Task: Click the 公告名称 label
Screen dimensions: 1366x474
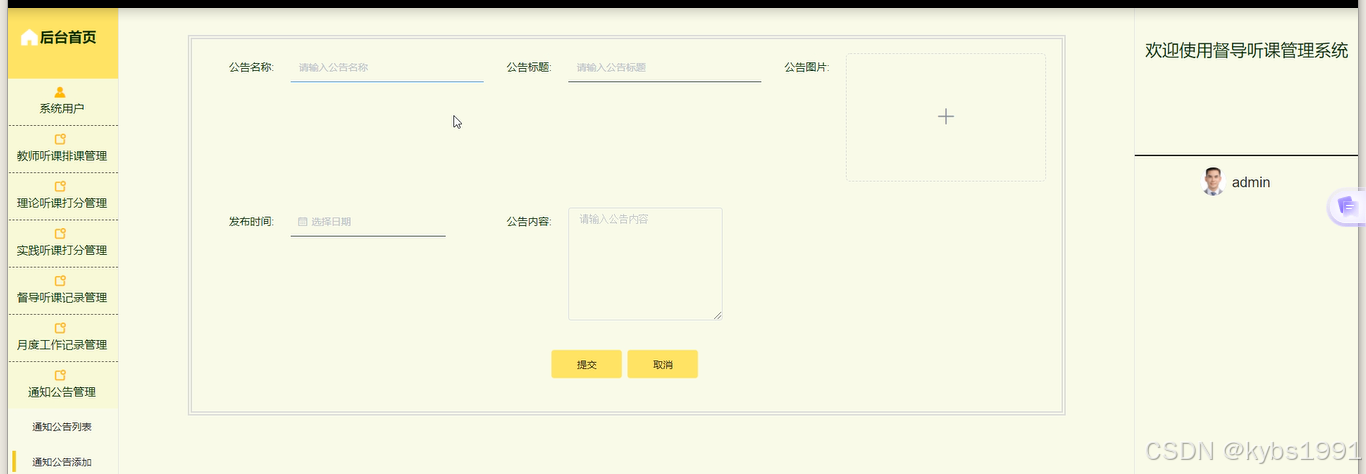Action: tap(251, 67)
